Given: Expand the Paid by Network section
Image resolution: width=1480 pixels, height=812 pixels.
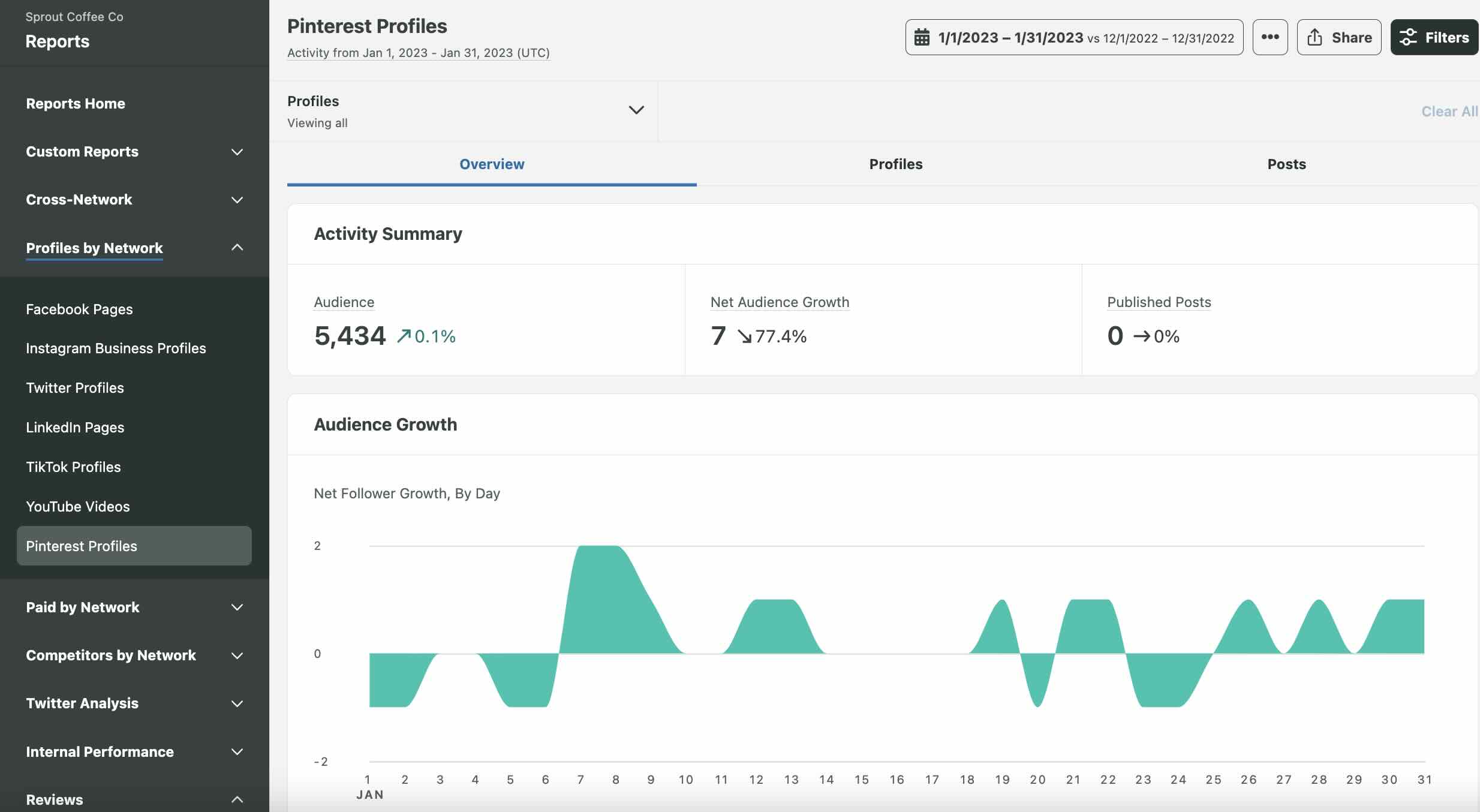Looking at the screenshot, I should click(x=236, y=607).
